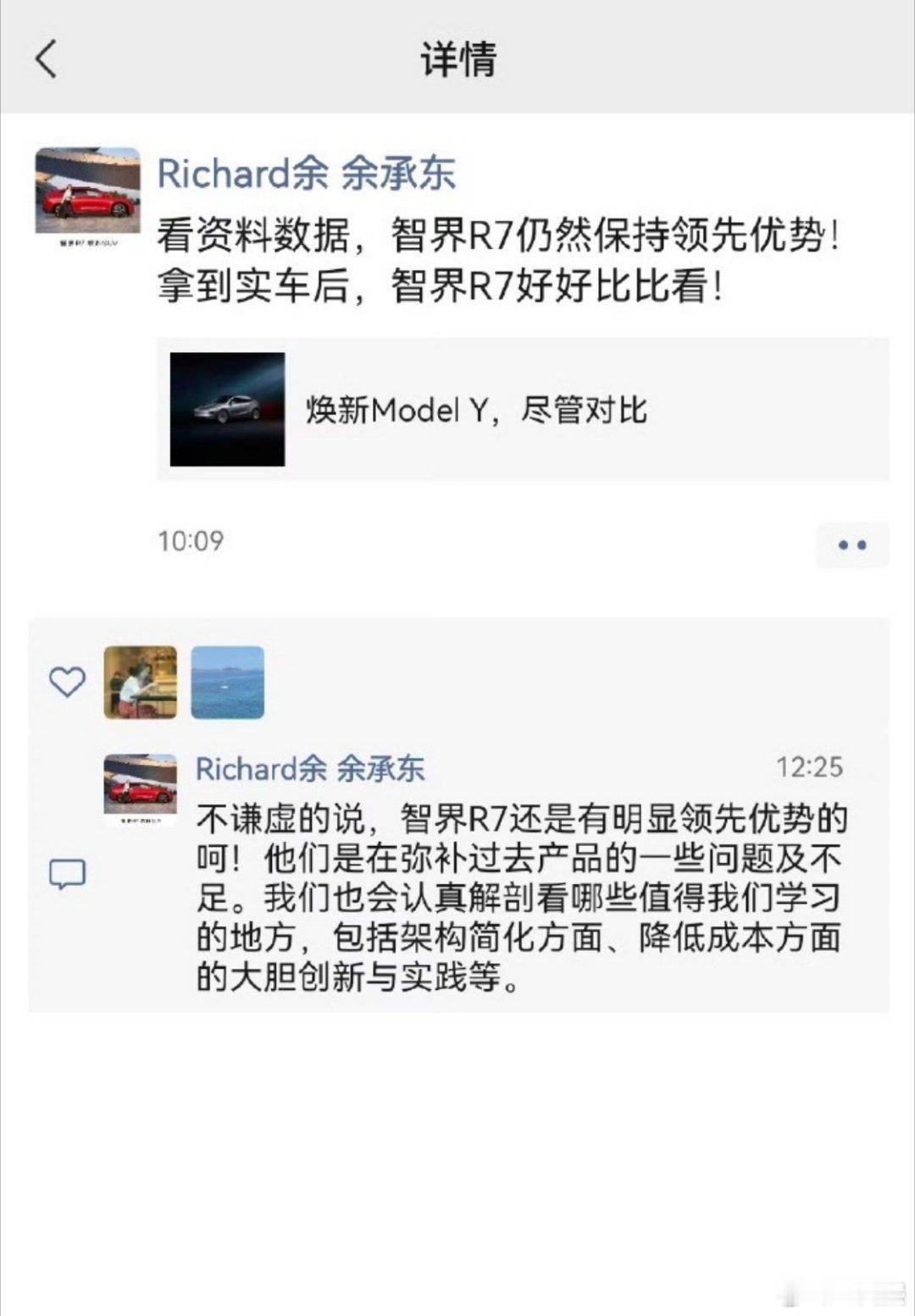View liker avatar showing blue sea
Screen dimensions: 915x1316
tap(228, 683)
